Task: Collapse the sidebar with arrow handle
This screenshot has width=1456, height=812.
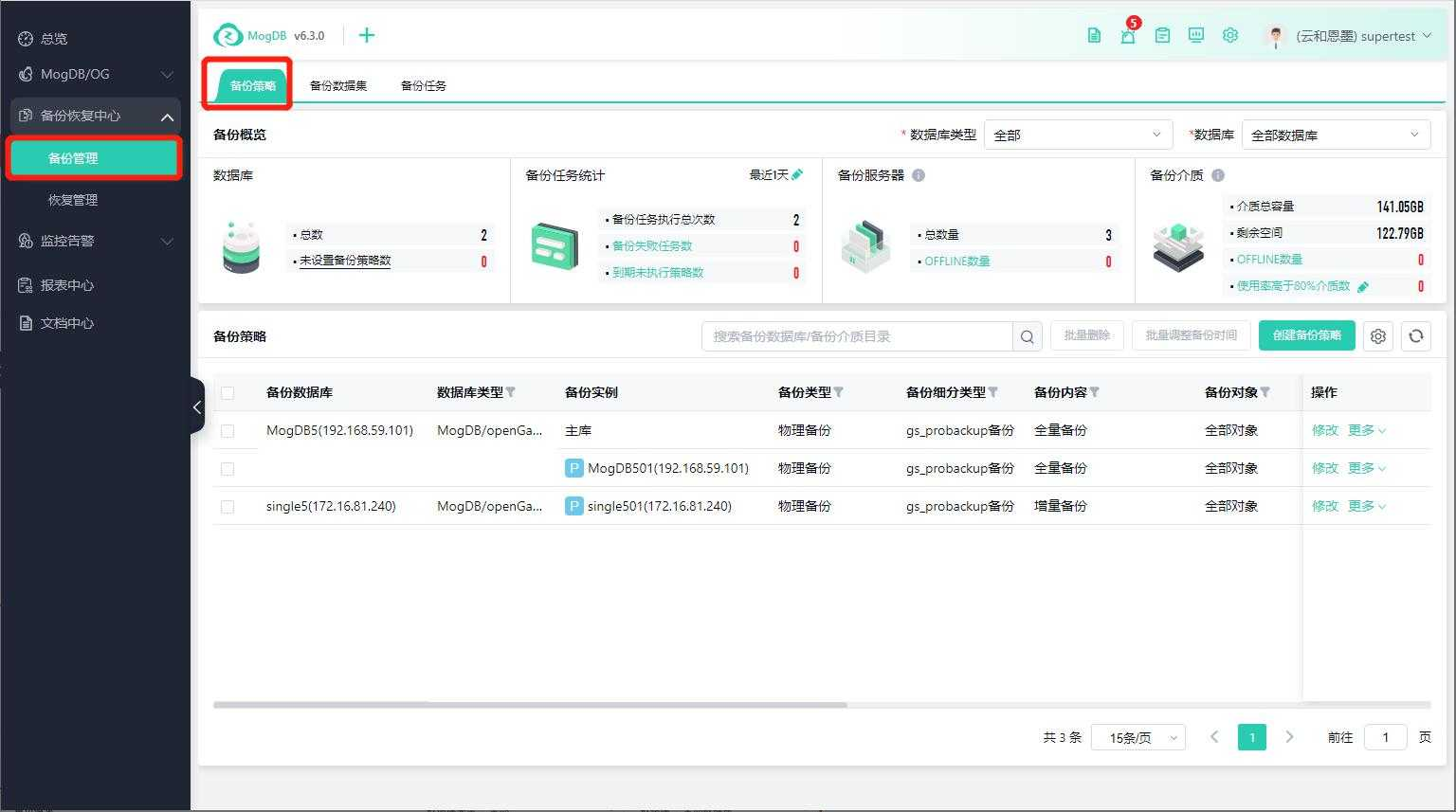Action: point(197,406)
